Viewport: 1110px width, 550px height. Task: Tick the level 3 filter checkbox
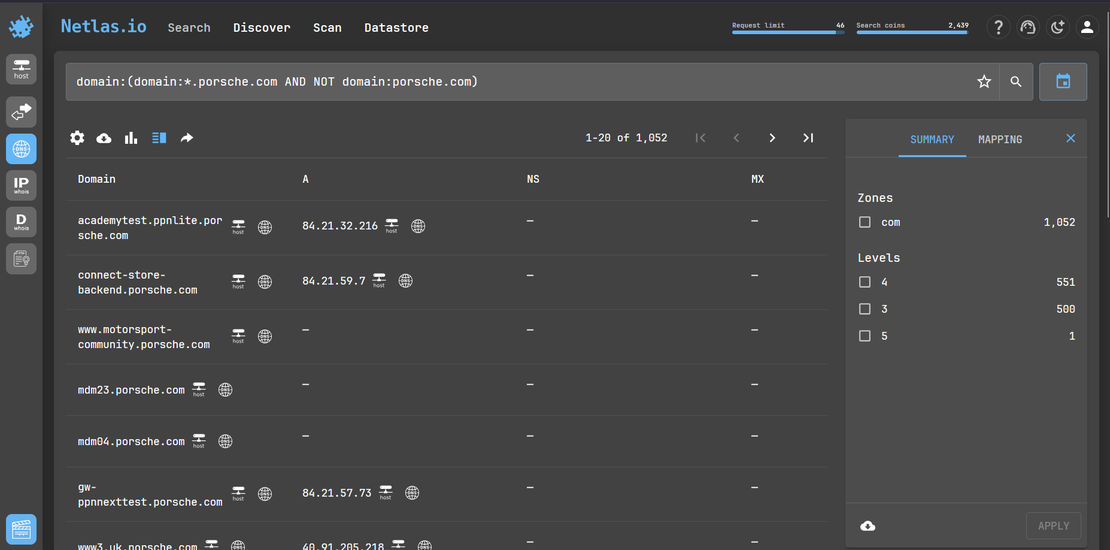coord(865,309)
